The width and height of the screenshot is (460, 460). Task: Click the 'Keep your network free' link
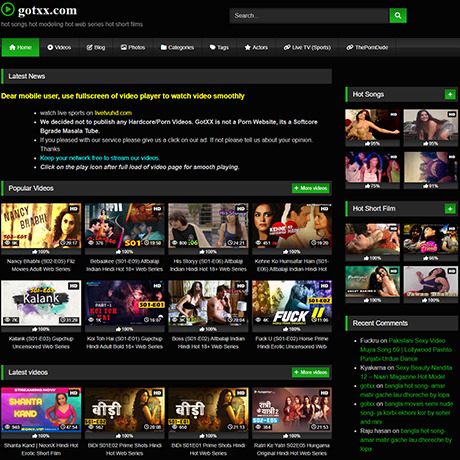point(100,158)
